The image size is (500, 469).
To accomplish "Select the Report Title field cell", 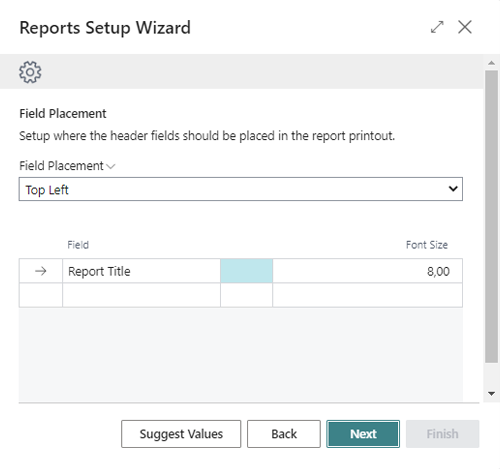I will (141, 271).
